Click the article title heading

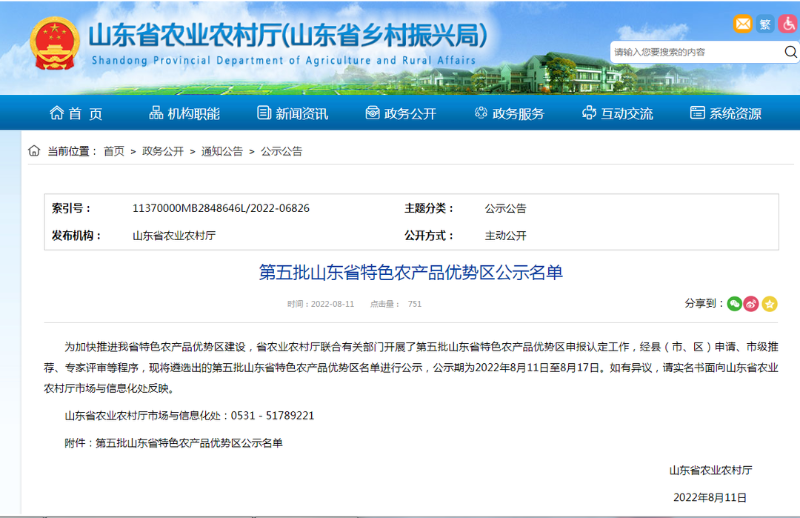411,272
